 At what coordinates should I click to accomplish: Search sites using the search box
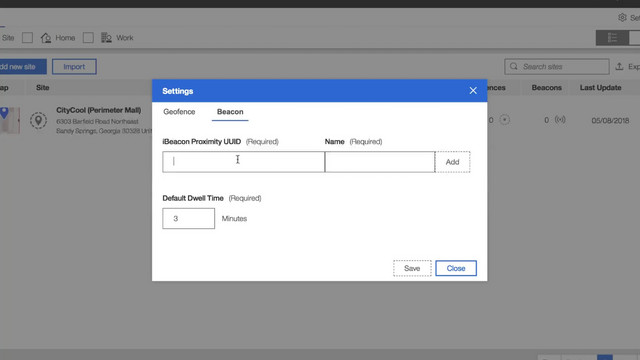point(556,67)
